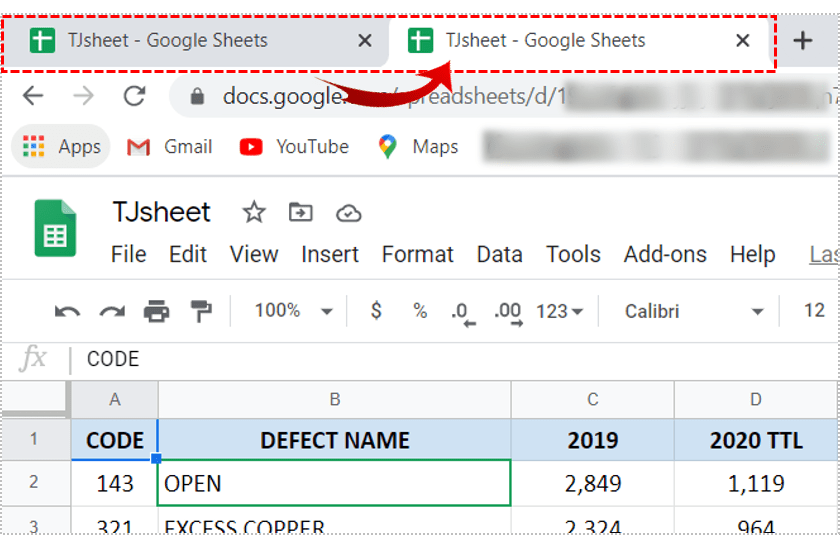Format as currency with dollar icon
This screenshot has width=840, height=535.
tap(376, 311)
